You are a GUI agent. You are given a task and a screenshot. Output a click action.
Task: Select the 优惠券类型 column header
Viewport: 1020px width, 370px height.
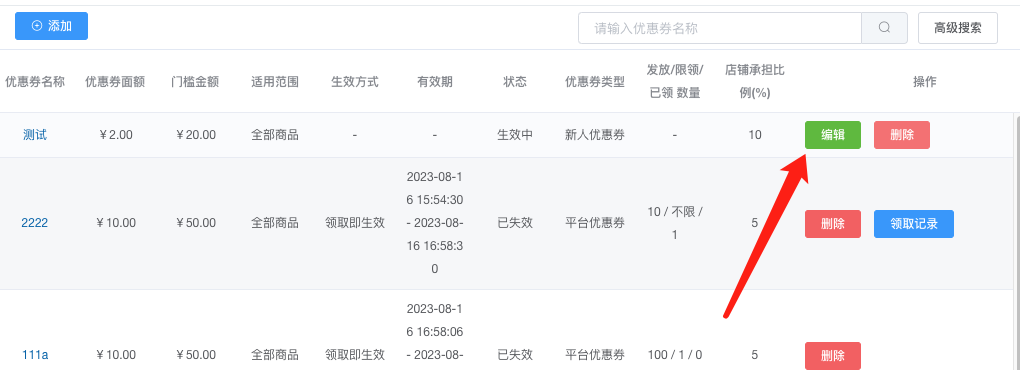pyautogui.click(x=595, y=82)
